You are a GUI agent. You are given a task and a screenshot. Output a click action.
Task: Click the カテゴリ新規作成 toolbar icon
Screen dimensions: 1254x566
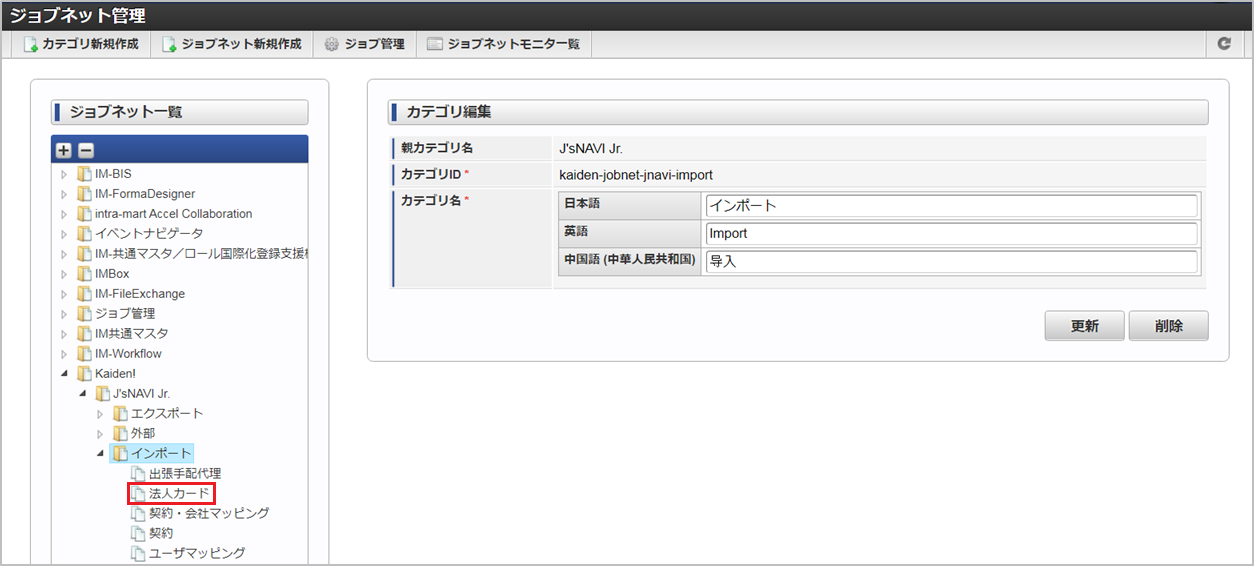coord(30,44)
